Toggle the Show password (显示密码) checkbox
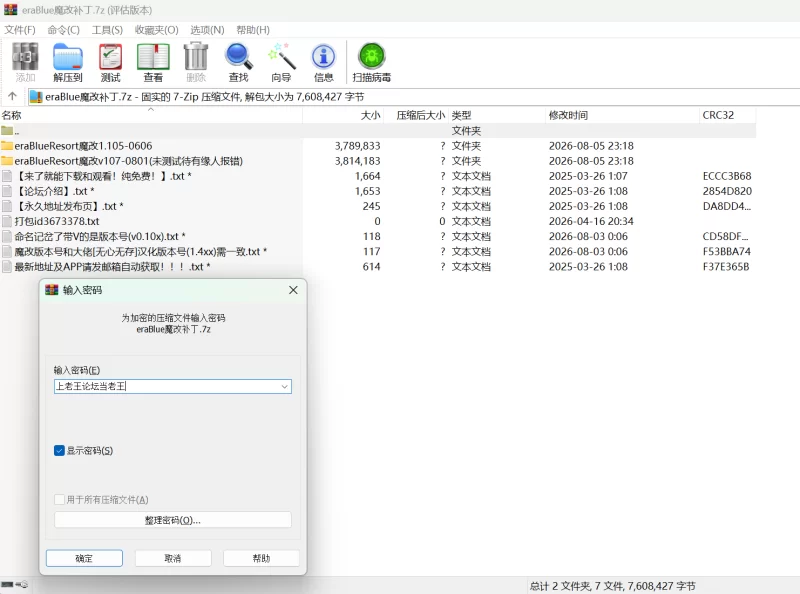The height and width of the screenshot is (594, 800). click(59, 451)
